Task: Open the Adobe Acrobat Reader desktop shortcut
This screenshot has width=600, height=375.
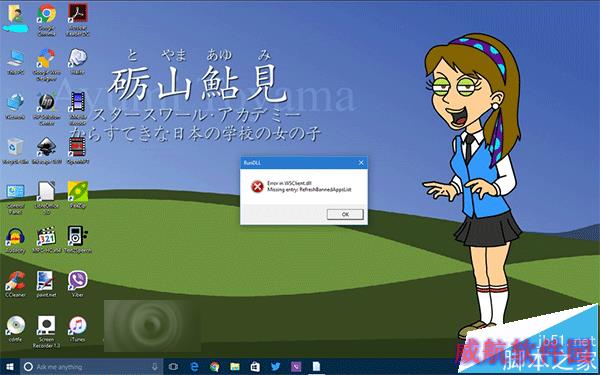Action: click(x=78, y=20)
